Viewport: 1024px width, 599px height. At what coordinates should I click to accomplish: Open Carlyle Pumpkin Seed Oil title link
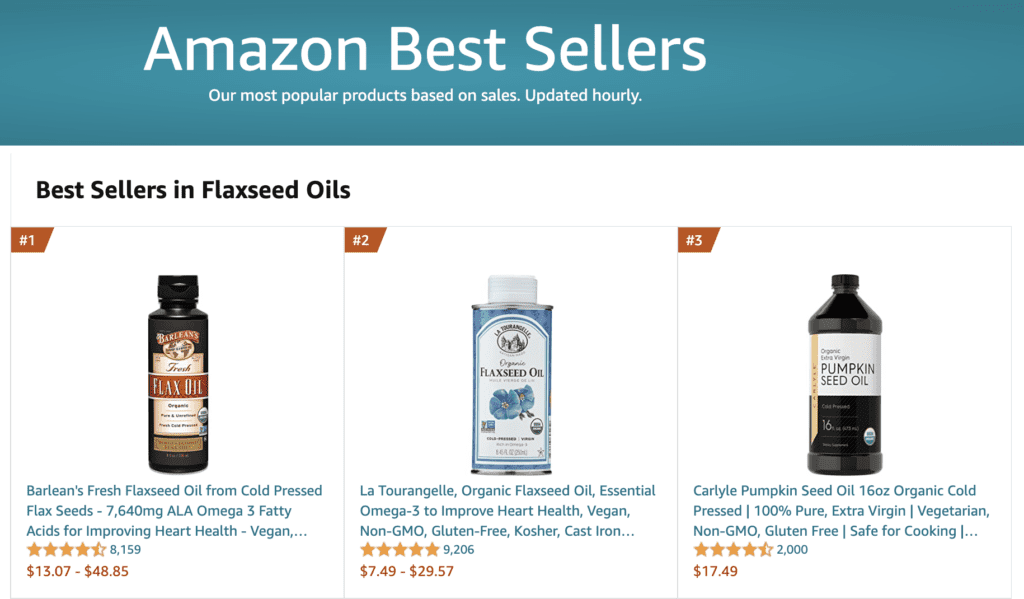(x=841, y=510)
